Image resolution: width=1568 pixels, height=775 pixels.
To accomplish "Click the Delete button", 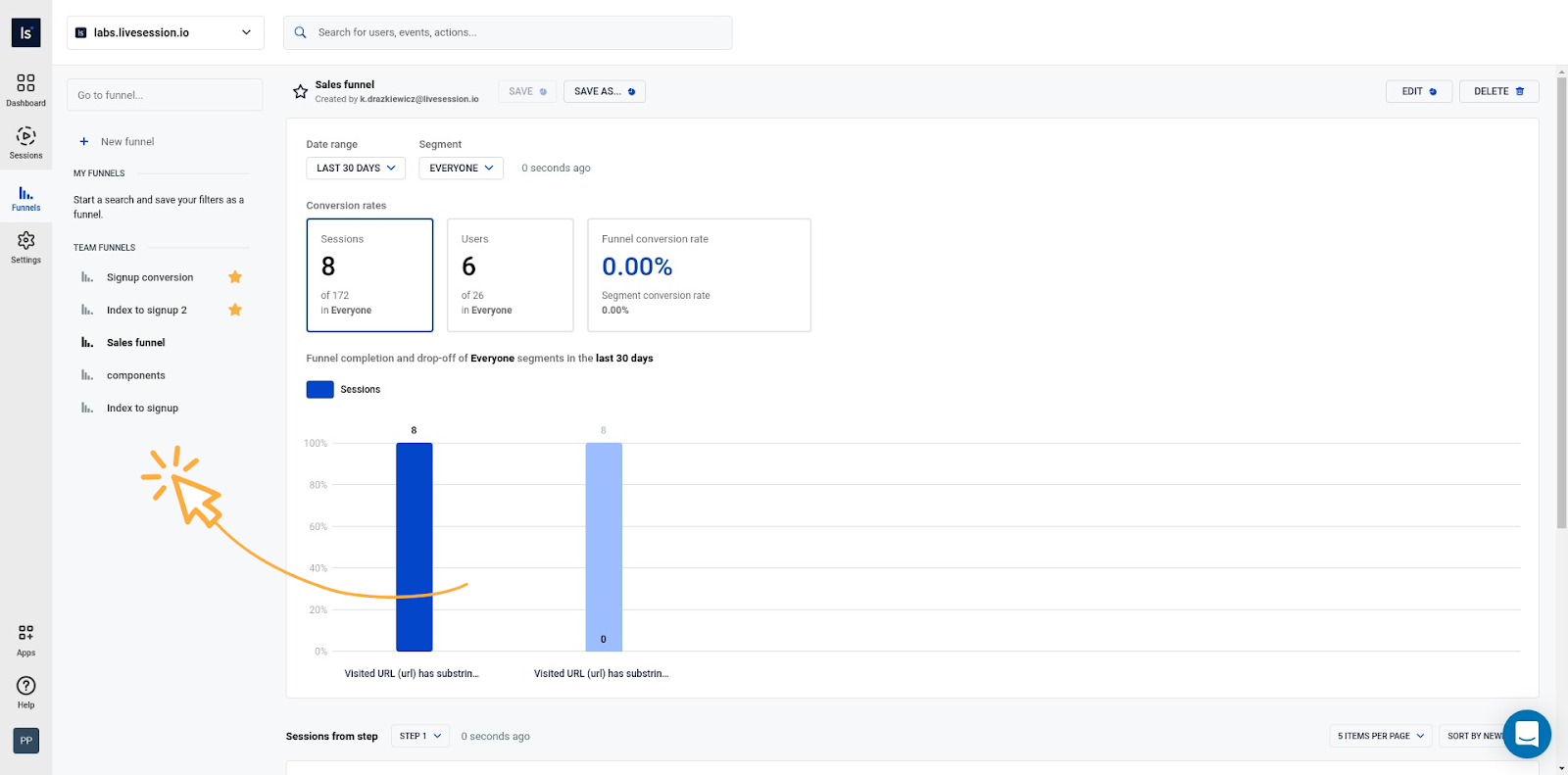I will 1499,91.
